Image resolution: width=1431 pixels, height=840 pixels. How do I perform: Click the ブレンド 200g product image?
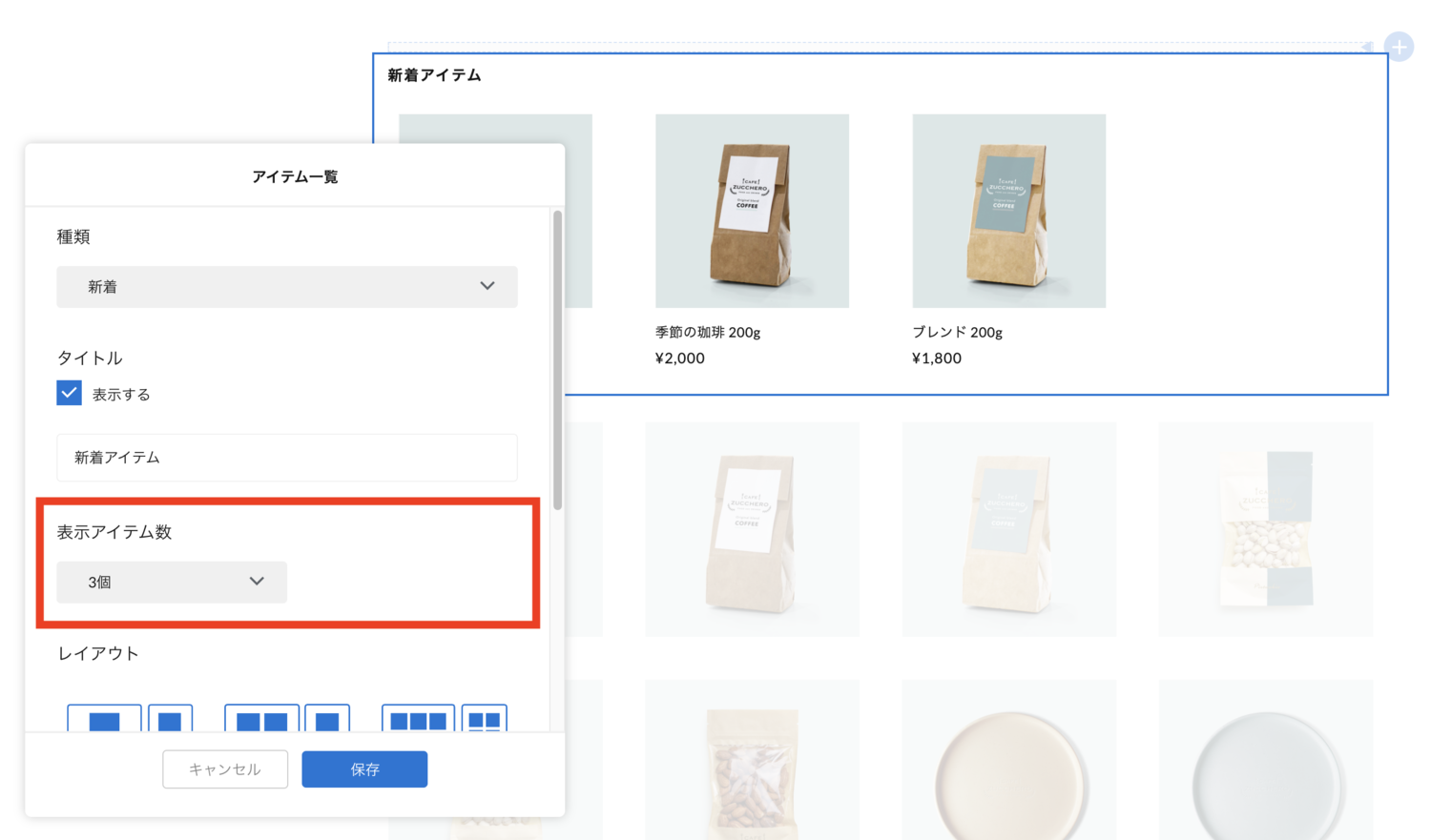click(1009, 211)
